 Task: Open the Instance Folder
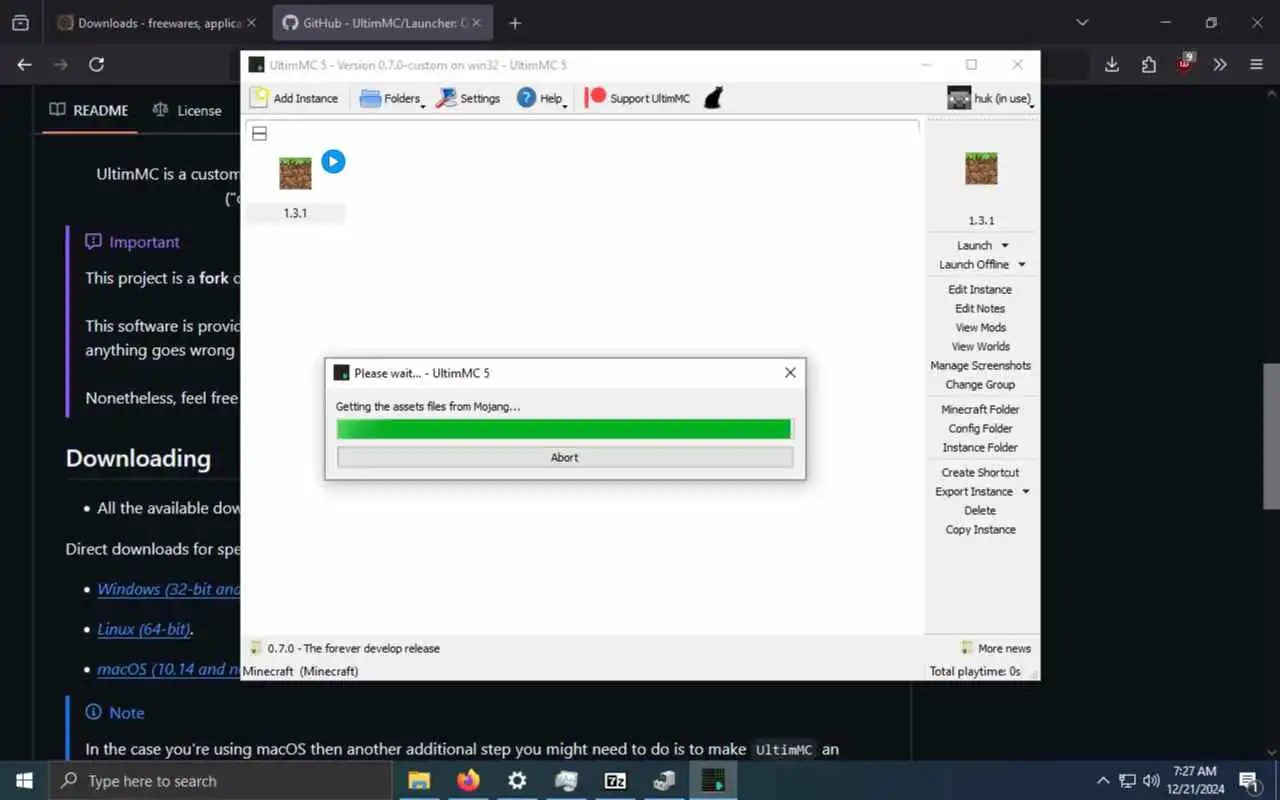980,447
